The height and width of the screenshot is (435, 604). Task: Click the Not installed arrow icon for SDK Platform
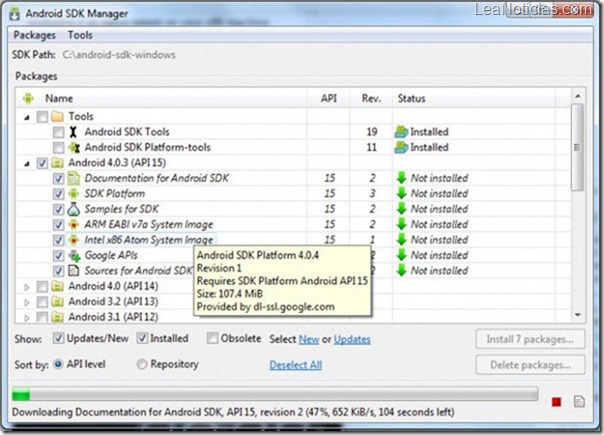coord(401,193)
